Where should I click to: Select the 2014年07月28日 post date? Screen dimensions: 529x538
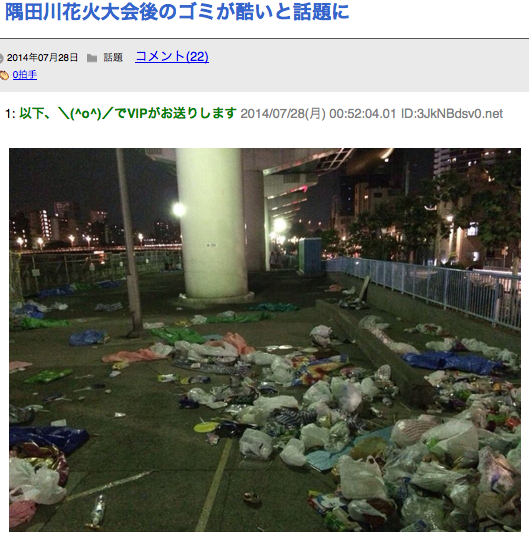pos(42,58)
